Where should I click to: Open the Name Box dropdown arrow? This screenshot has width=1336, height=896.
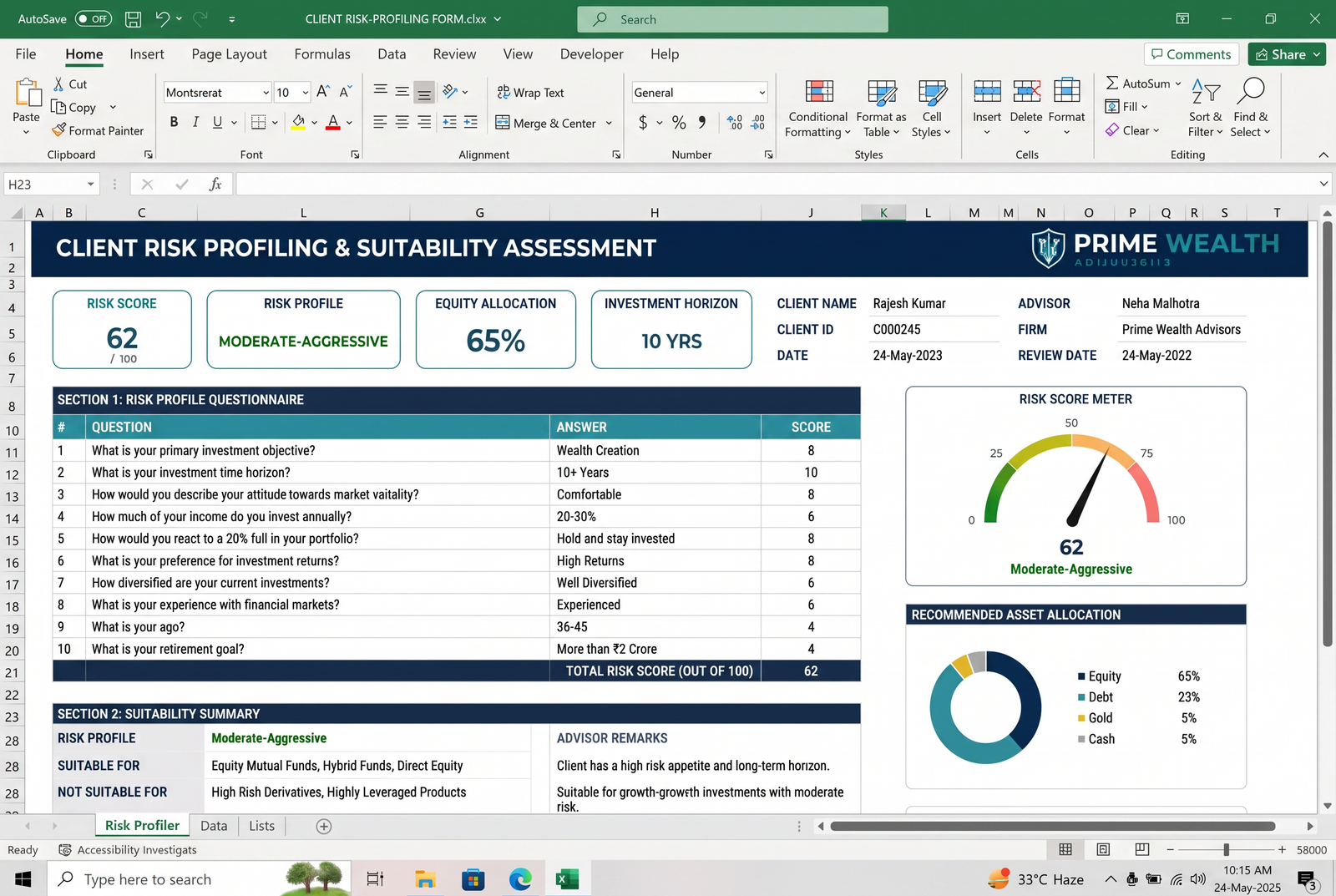[x=90, y=184]
